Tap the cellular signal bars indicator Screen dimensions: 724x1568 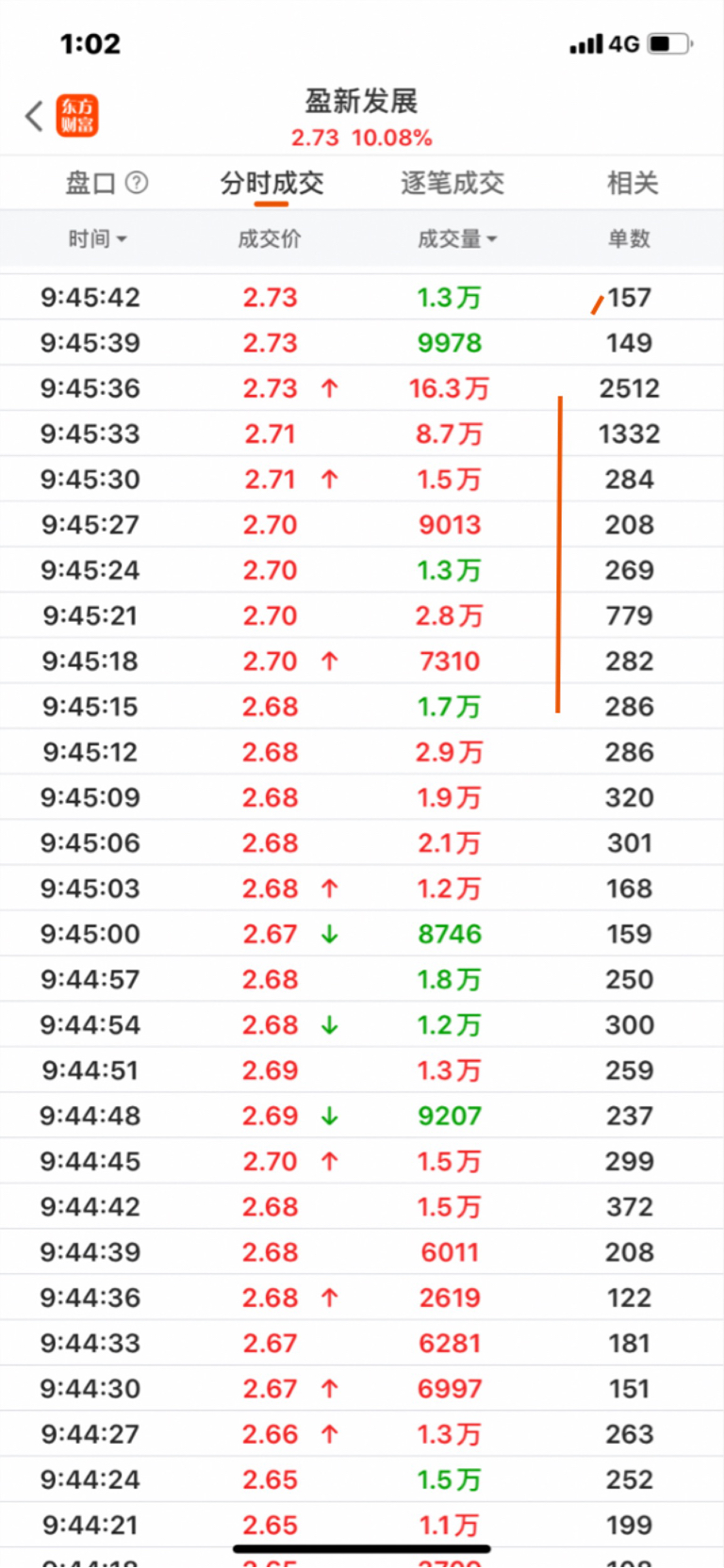[585, 44]
